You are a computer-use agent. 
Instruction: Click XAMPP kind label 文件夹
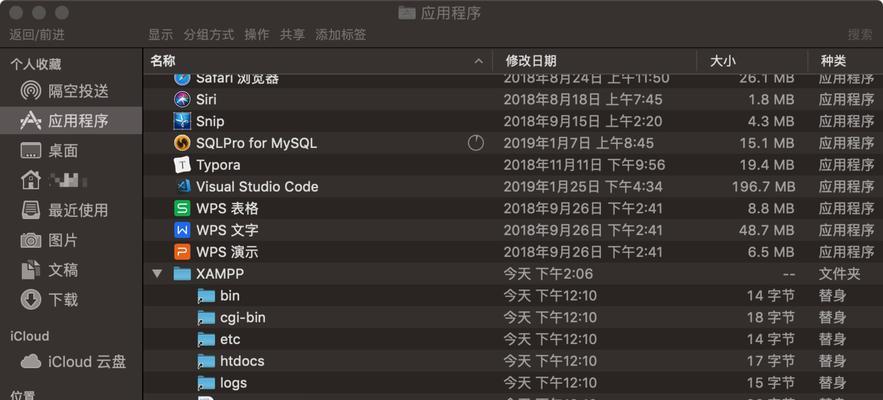point(840,274)
